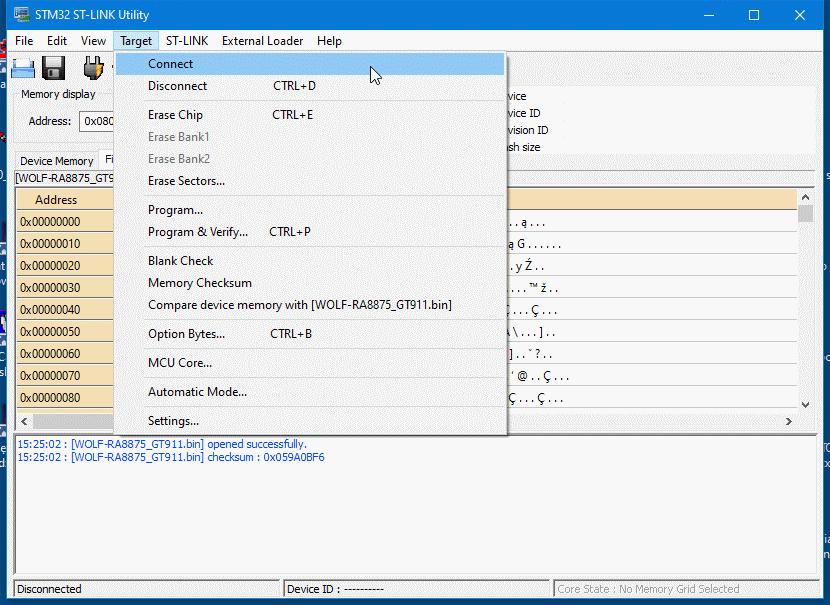
Task: Open the ST-LINK menu
Action: pos(185,41)
